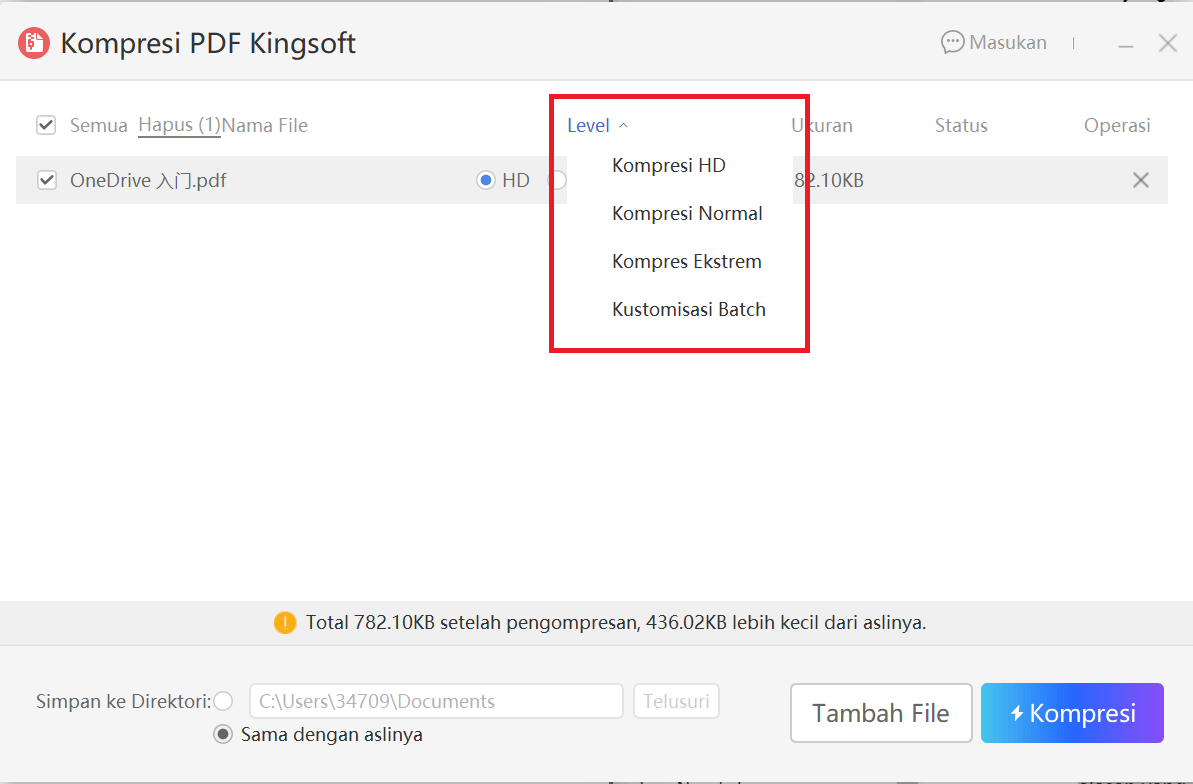Collapse the Level dropdown via its chevron
1193x784 pixels.
point(624,125)
